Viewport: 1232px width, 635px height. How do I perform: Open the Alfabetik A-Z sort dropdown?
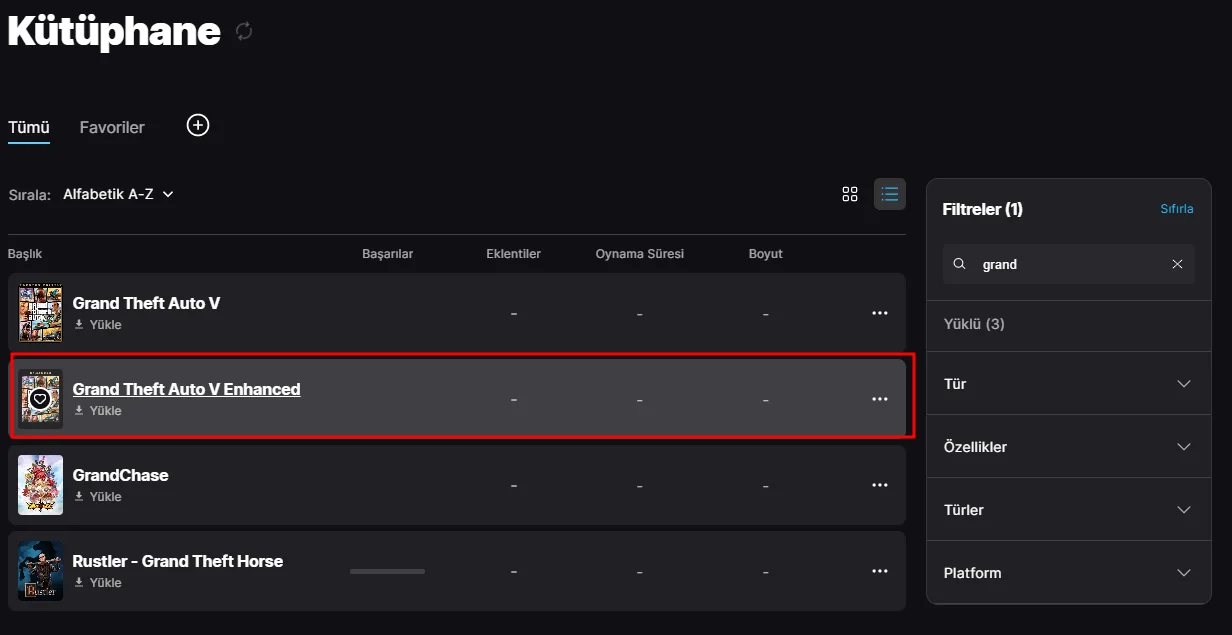(x=118, y=194)
